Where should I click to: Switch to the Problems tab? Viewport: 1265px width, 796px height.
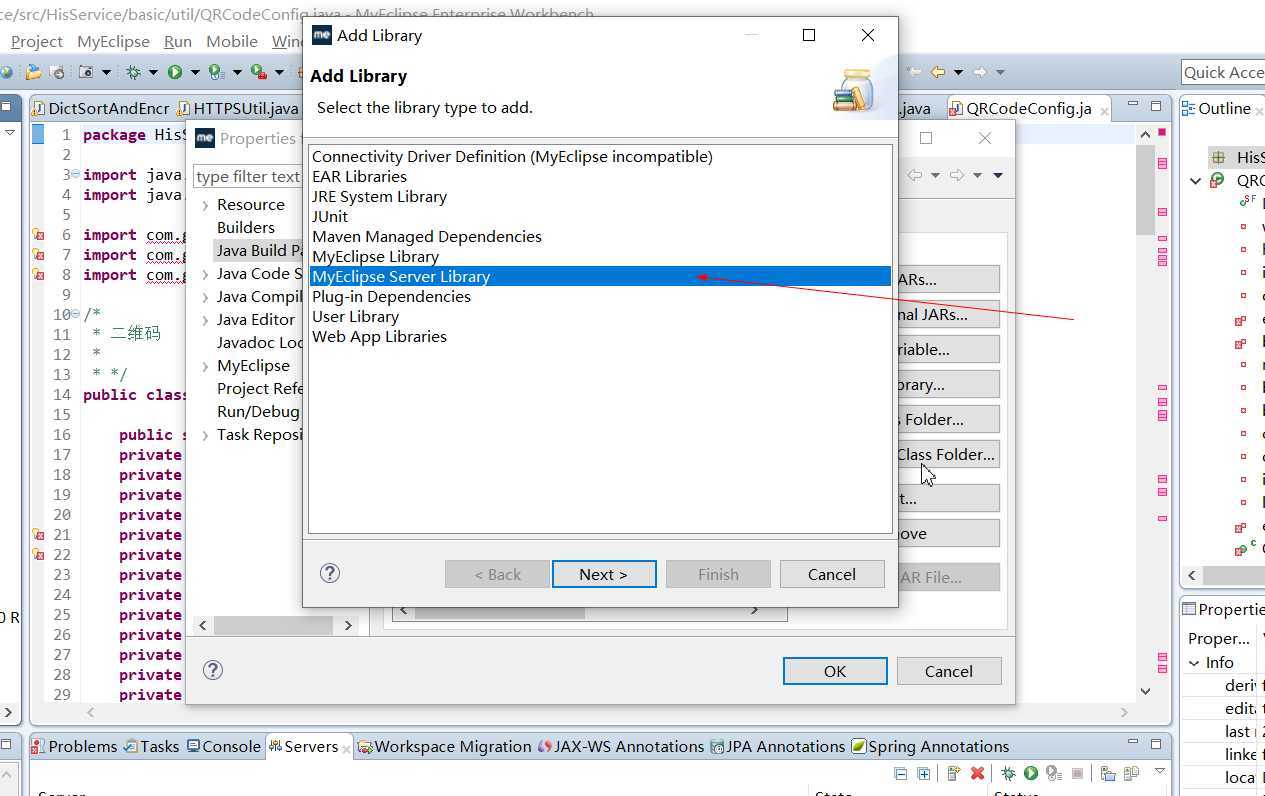tap(74, 746)
